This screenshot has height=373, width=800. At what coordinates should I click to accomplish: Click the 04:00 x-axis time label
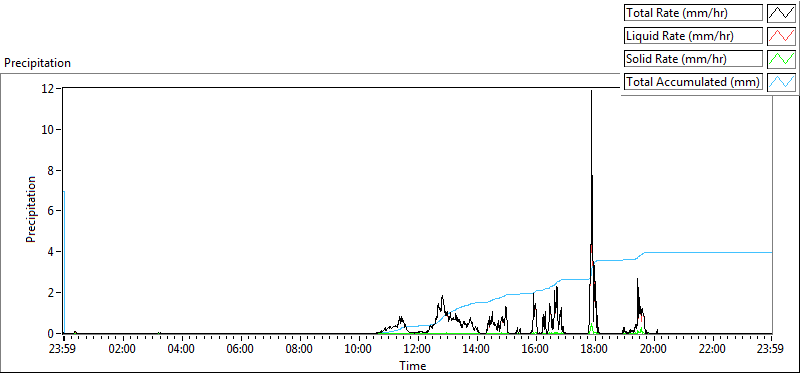coord(182,350)
